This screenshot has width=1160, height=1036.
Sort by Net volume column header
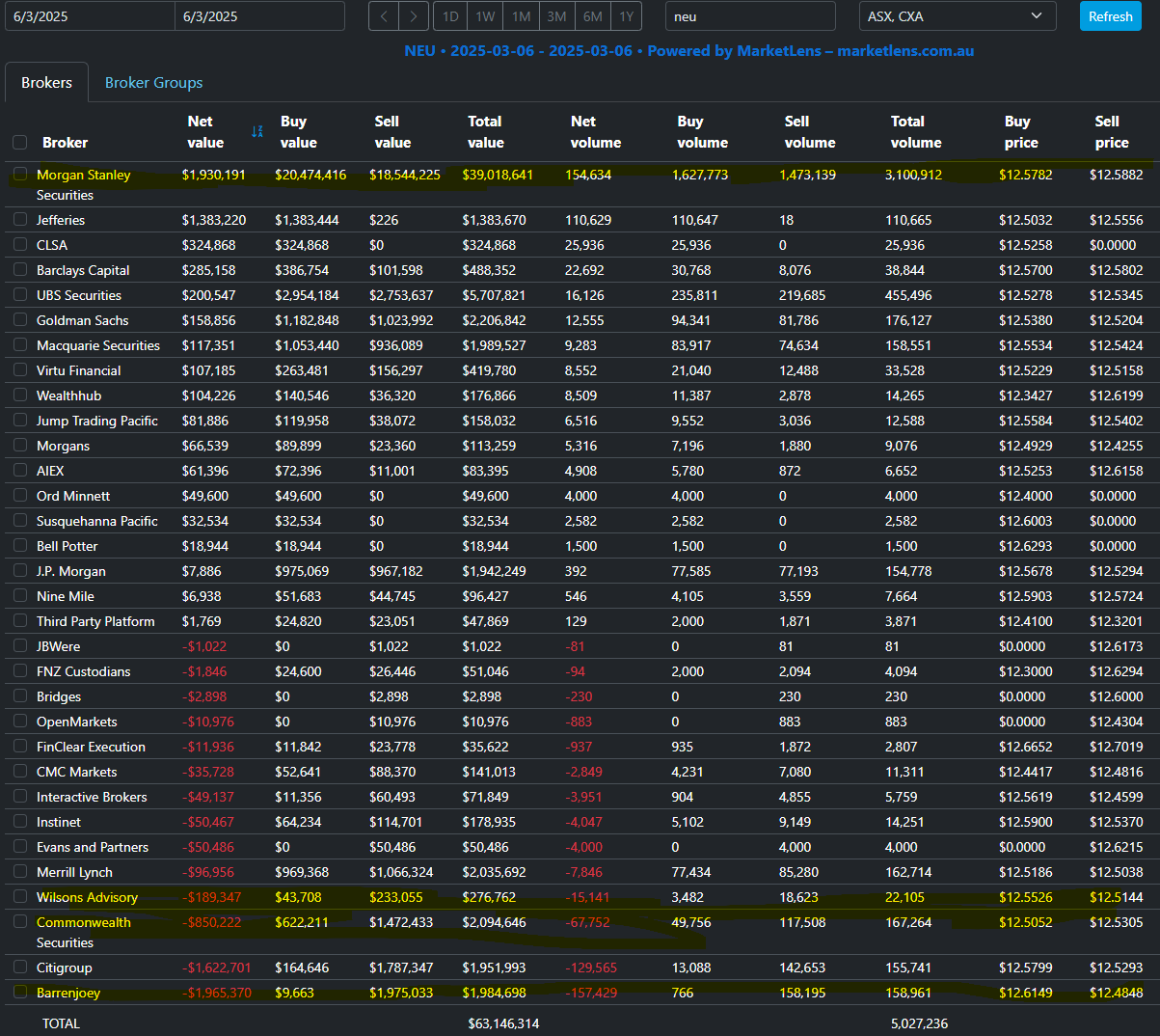596,132
